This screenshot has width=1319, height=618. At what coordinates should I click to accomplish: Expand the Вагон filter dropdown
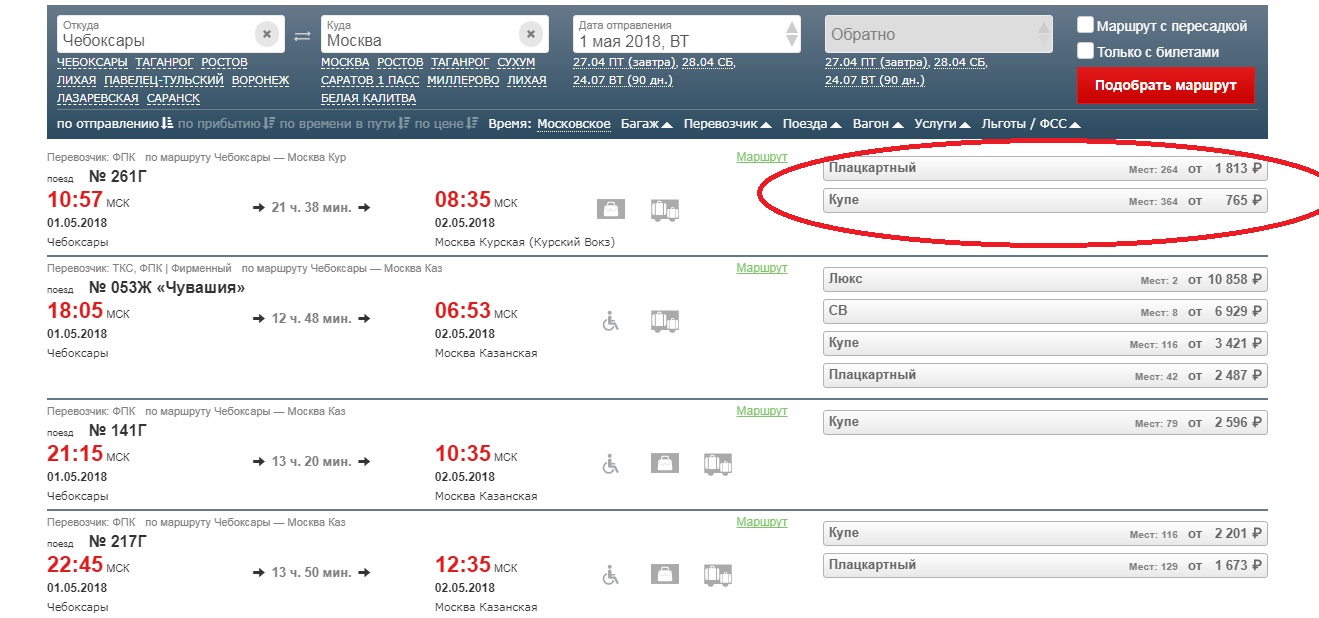point(878,124)
